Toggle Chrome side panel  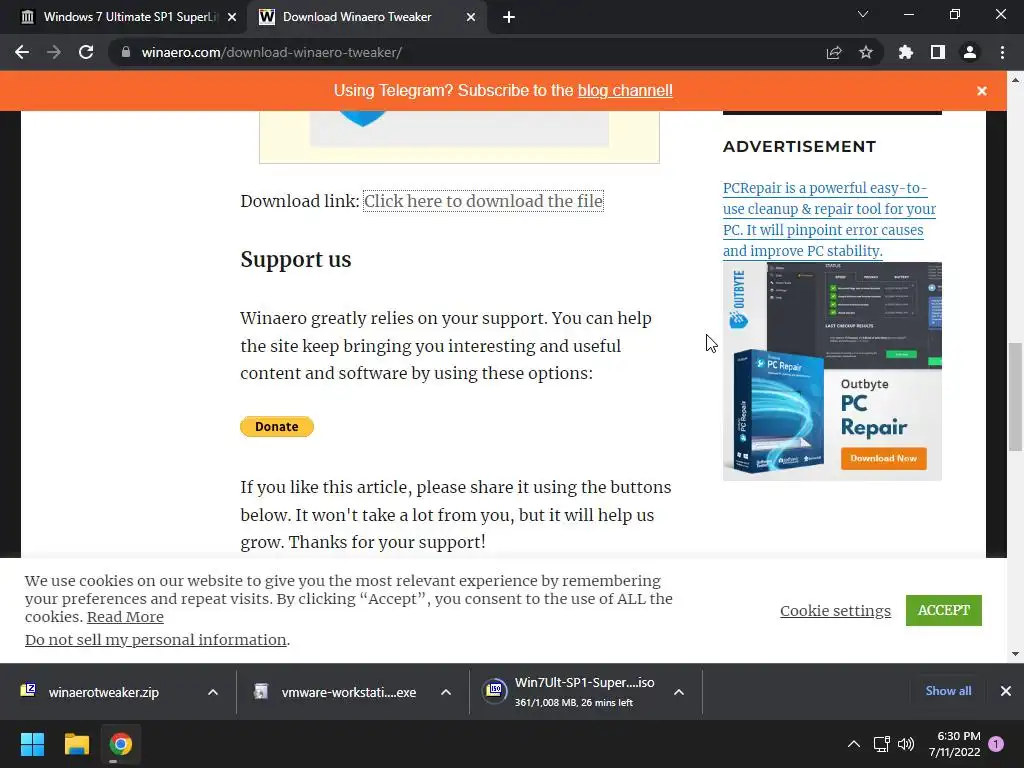[x=938, y=52]
